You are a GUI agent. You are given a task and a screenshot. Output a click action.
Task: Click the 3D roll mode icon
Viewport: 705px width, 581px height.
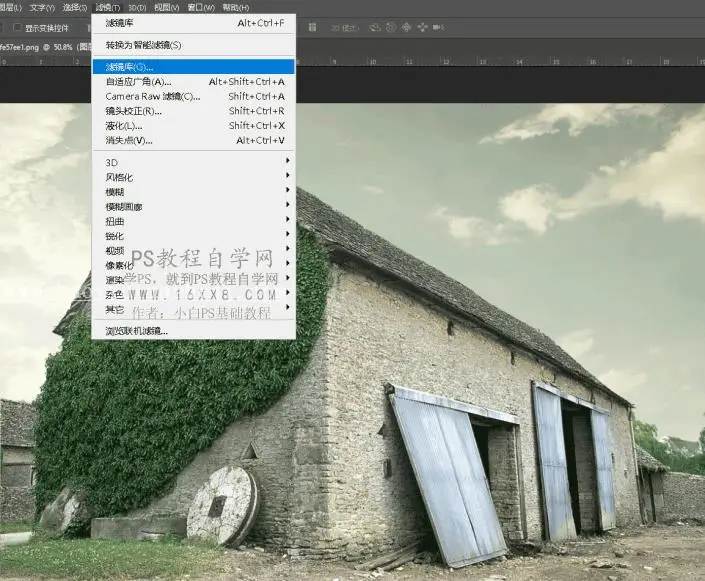tap(391, 27)
